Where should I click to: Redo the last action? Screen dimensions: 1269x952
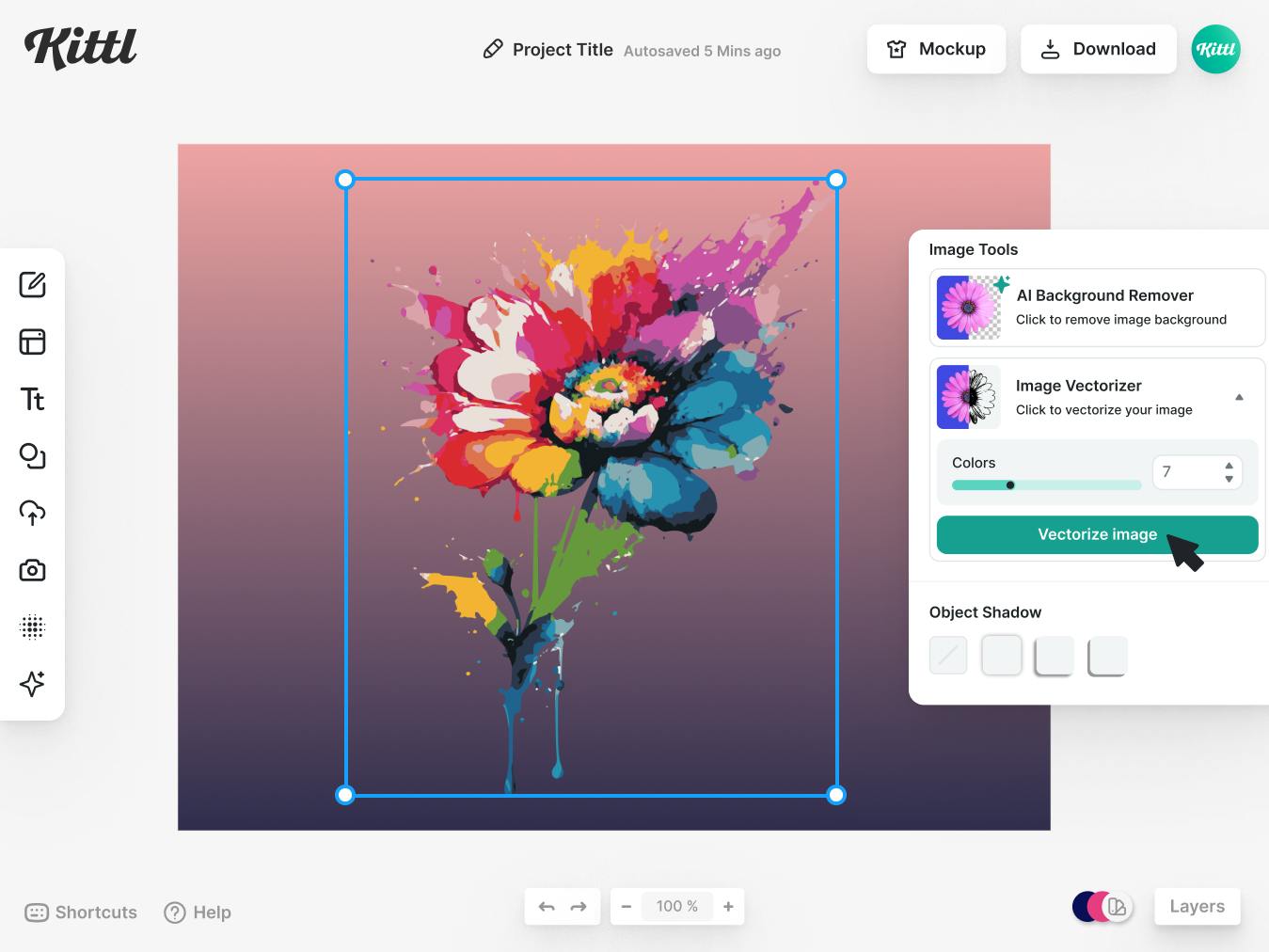pyautogui.click(x=579, y=907)
